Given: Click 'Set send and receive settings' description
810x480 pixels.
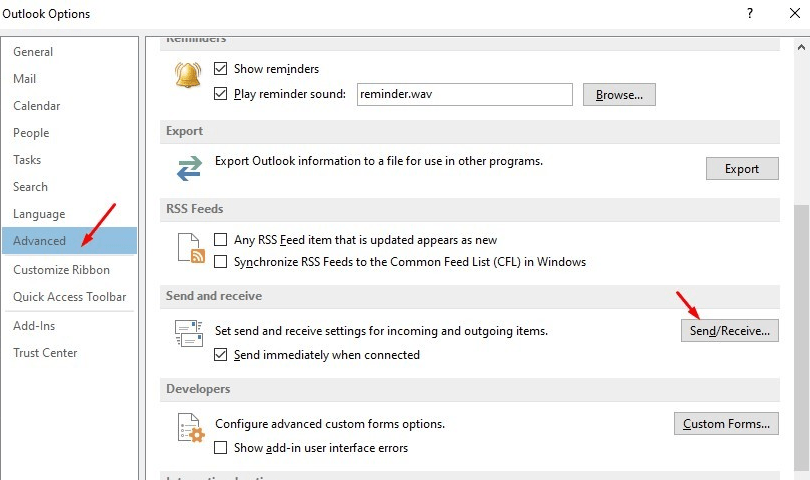Looking at the screenshot, I should tap(381, 331).
